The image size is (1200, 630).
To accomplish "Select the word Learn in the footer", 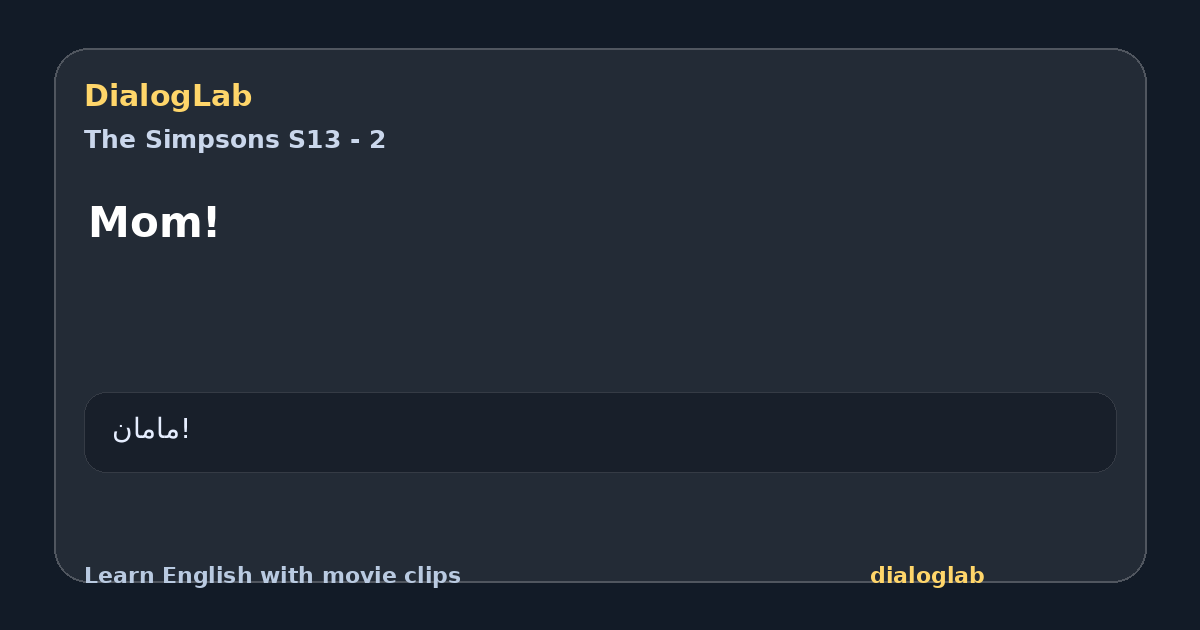I will (x=120, y=576).
